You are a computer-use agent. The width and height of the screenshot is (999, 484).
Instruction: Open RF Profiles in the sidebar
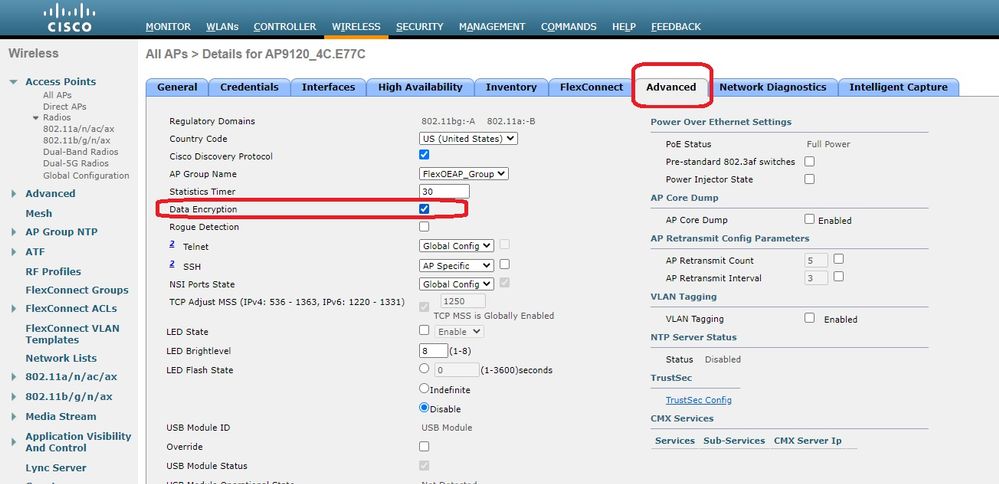pyautogui.click(x=53, y=271)
